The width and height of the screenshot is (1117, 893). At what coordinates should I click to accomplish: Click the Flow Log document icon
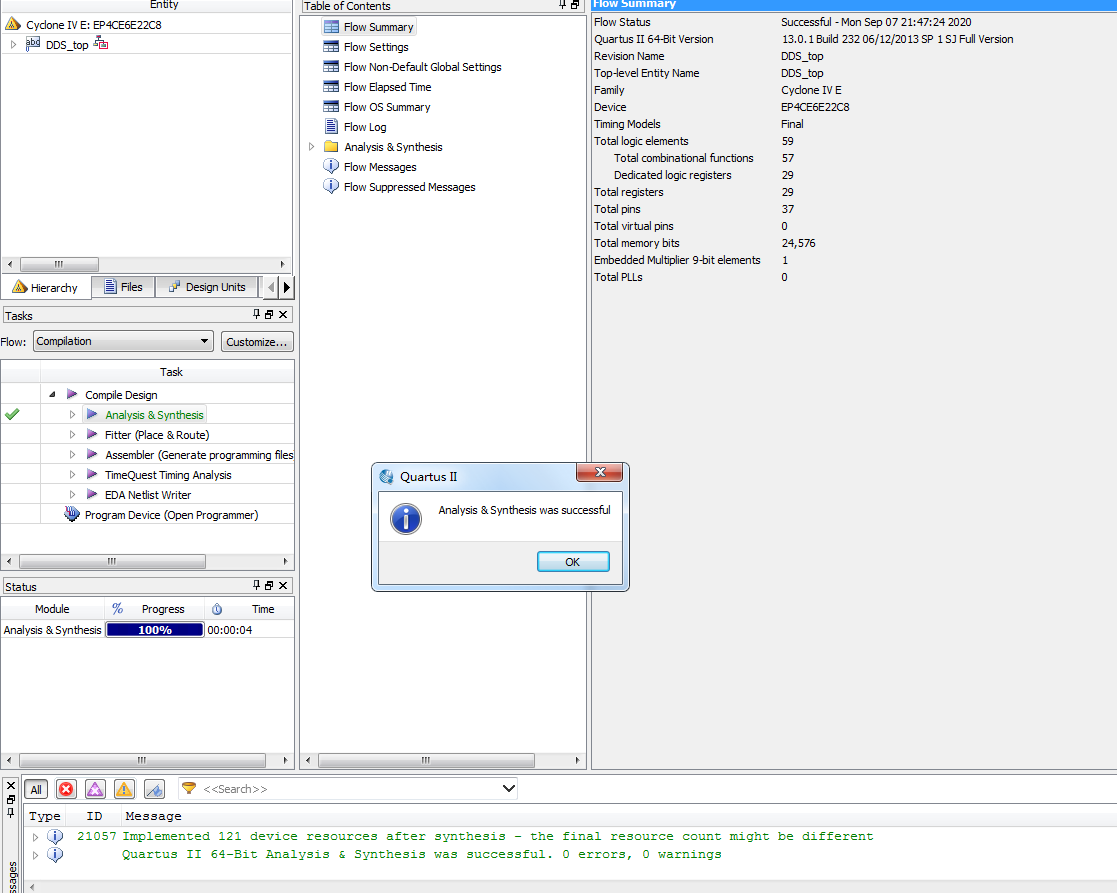click(331, 127)
